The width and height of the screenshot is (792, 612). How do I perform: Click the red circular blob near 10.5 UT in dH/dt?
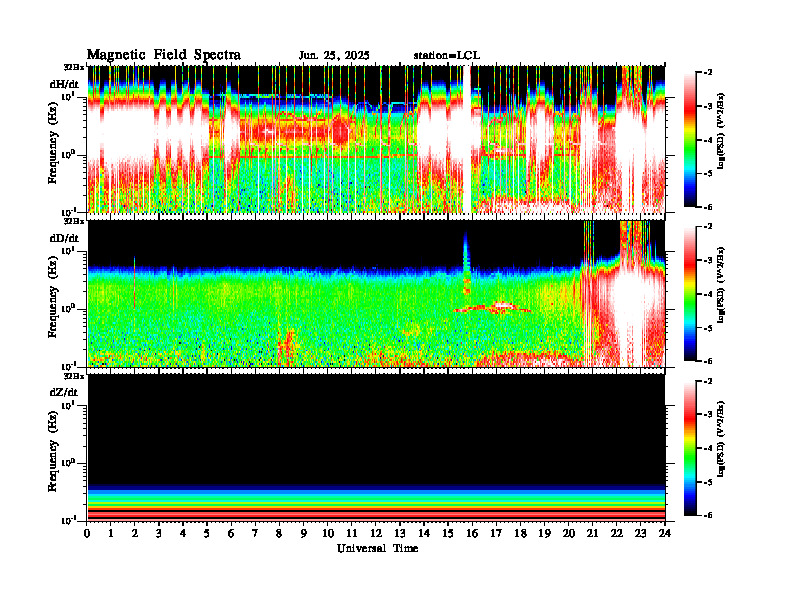click(x=340, y=131)
